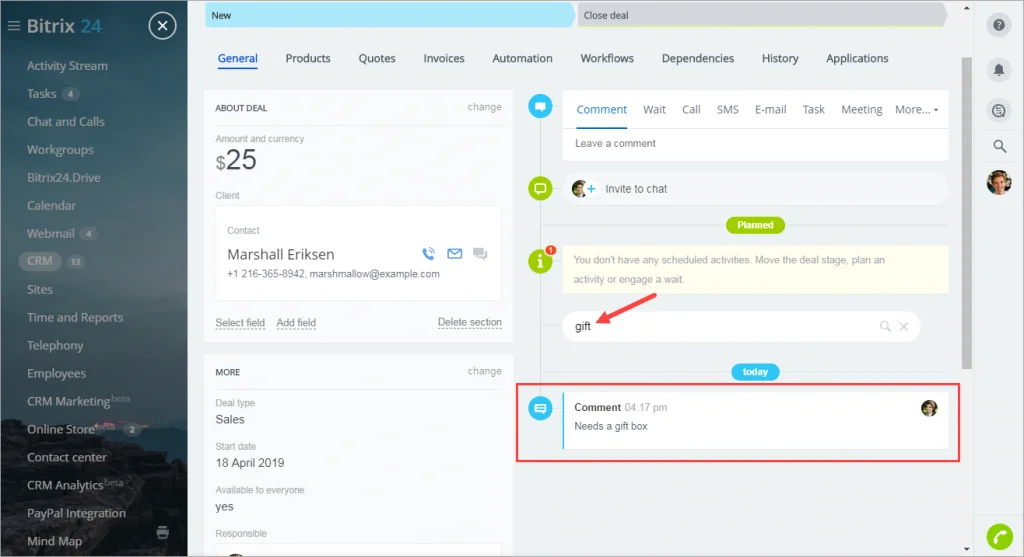Open global search in the right panel
The height and width of the screenshot is (557, 1024).
point(999,146)
